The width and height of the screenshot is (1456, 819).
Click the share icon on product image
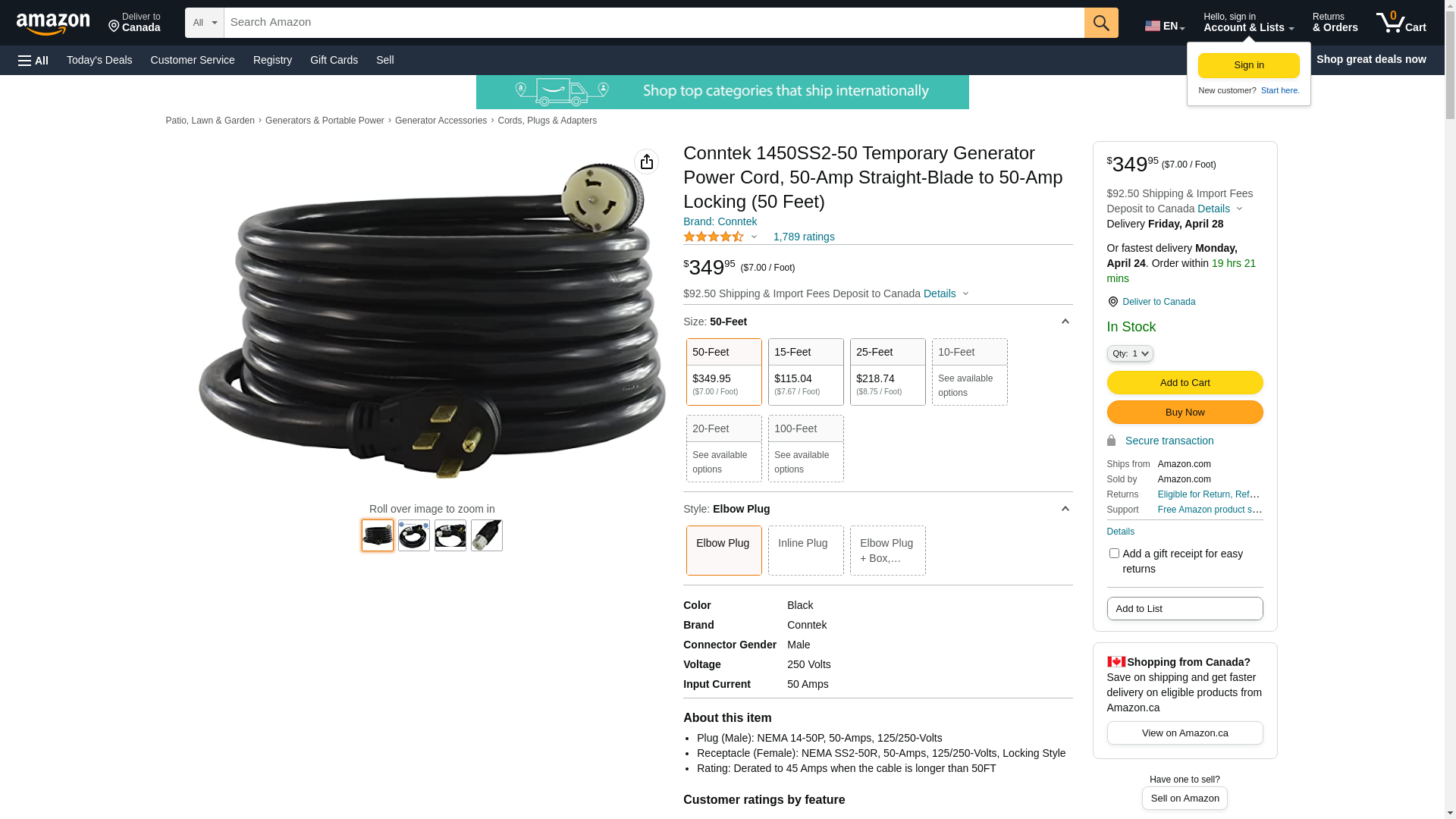pos(647,162)
